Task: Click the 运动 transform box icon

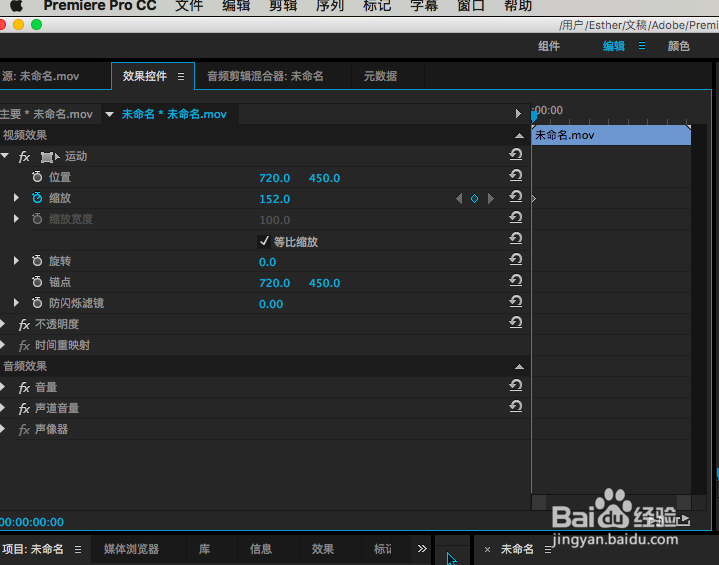Action: click(x=50, y=157)
